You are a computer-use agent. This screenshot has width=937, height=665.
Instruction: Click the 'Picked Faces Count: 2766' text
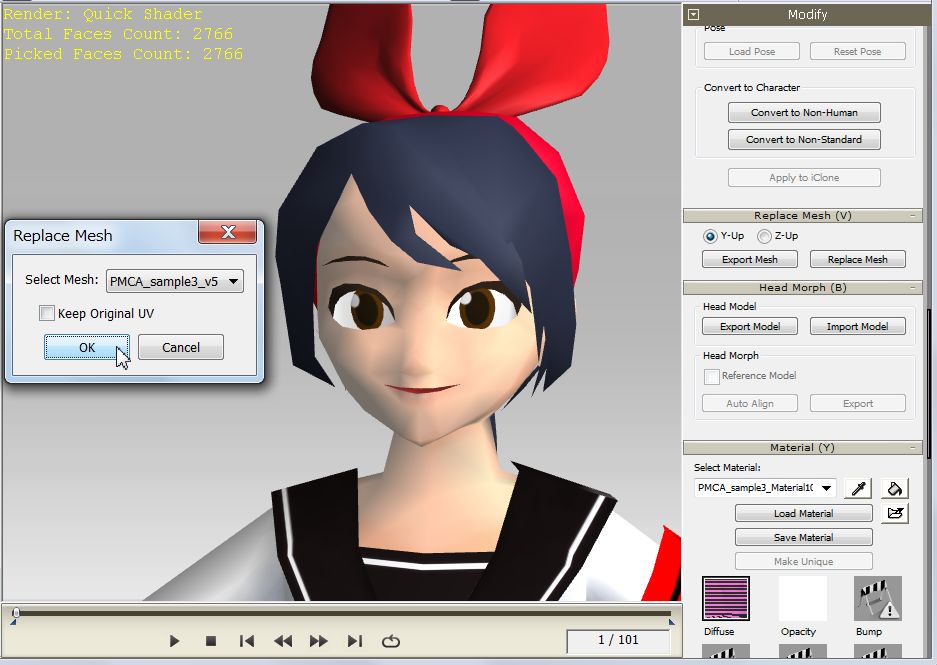pyautogui.click(x=123, y=54)
